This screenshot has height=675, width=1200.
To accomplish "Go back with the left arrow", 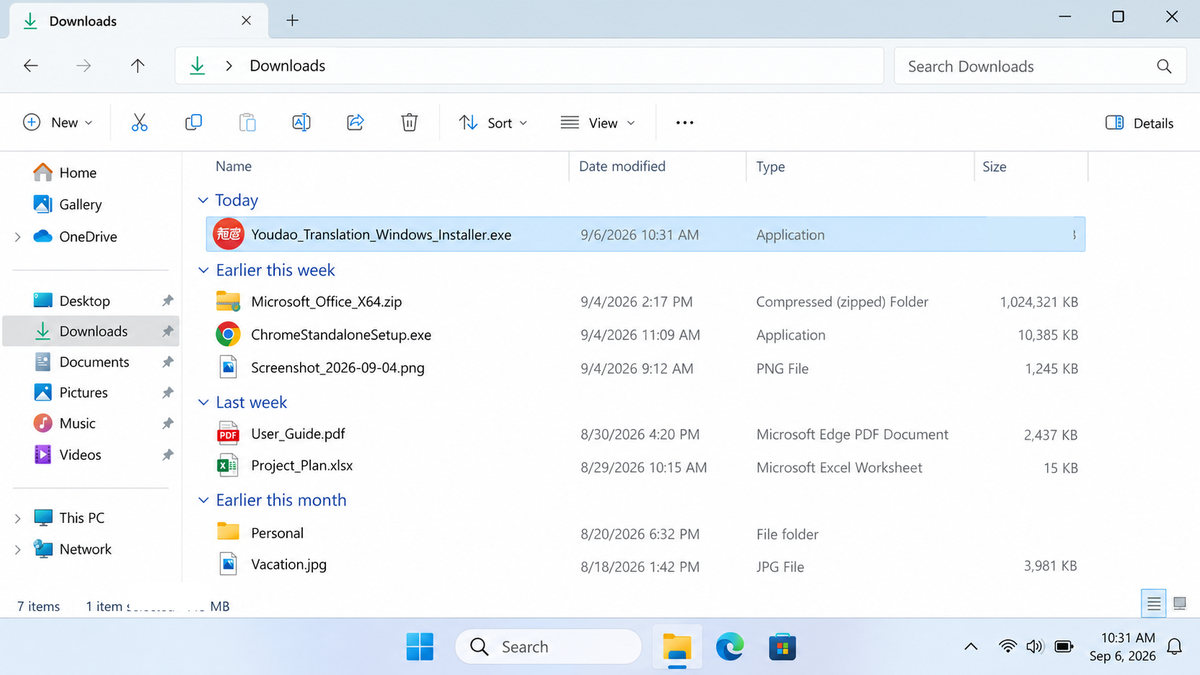I will pos(31,66).
